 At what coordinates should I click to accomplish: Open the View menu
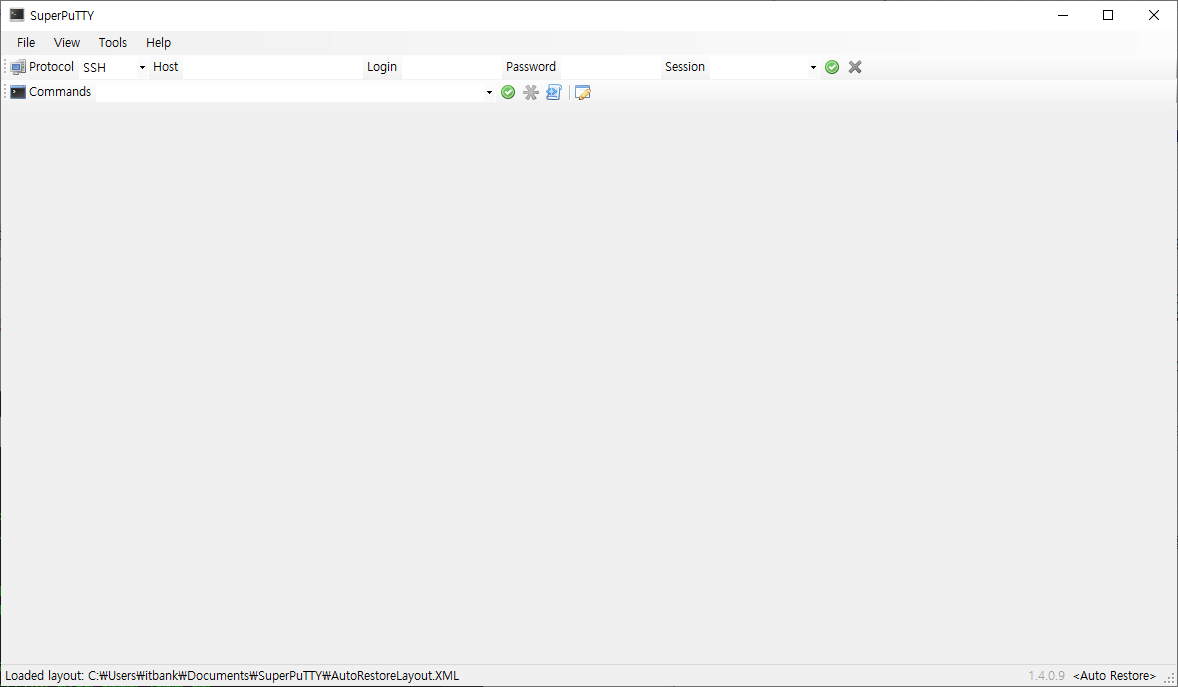tap(67, 43)
